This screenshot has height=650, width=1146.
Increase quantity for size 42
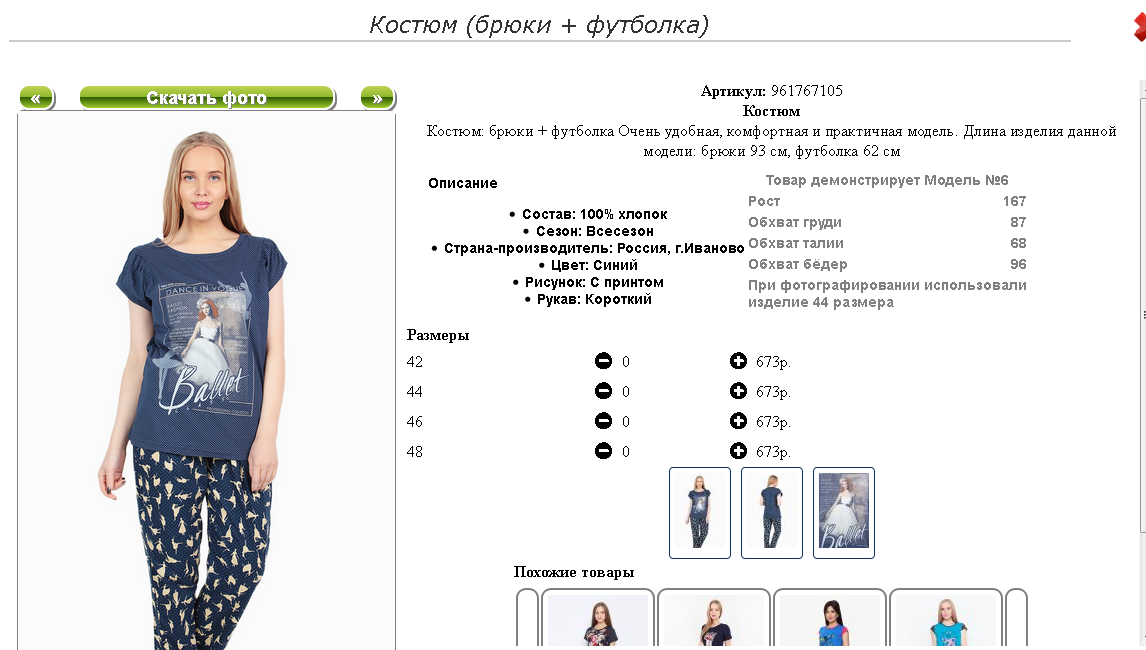738,360
